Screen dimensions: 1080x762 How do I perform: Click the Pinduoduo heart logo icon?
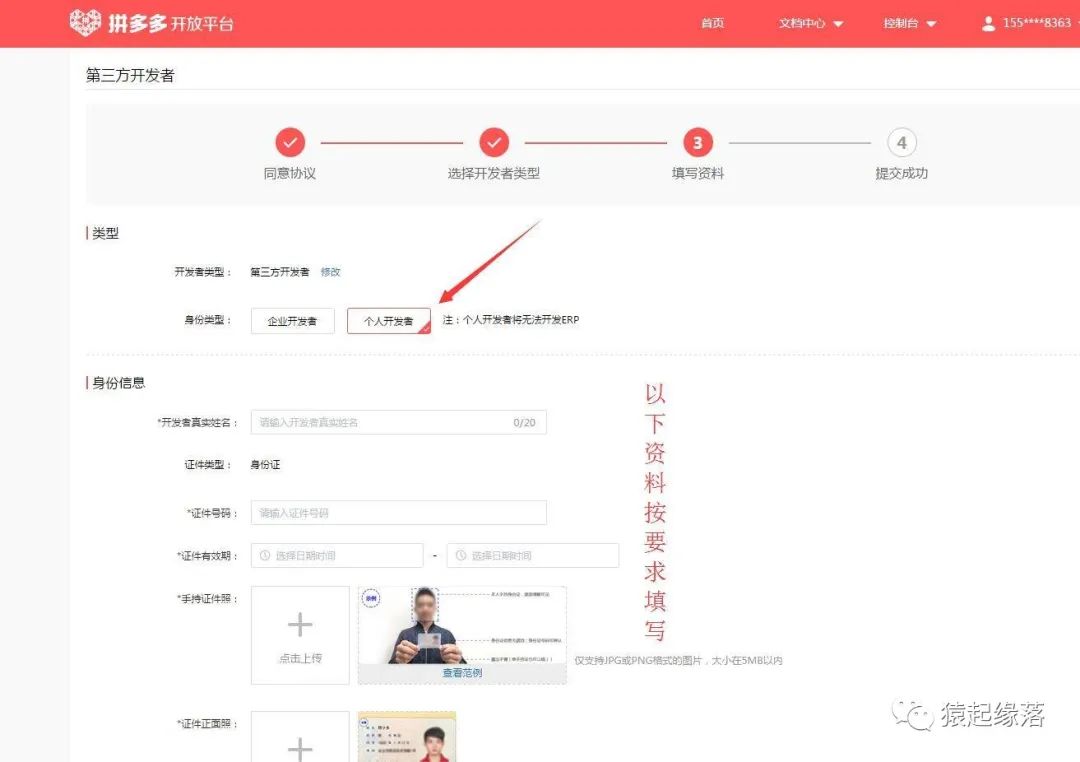(x=85, y=23)
